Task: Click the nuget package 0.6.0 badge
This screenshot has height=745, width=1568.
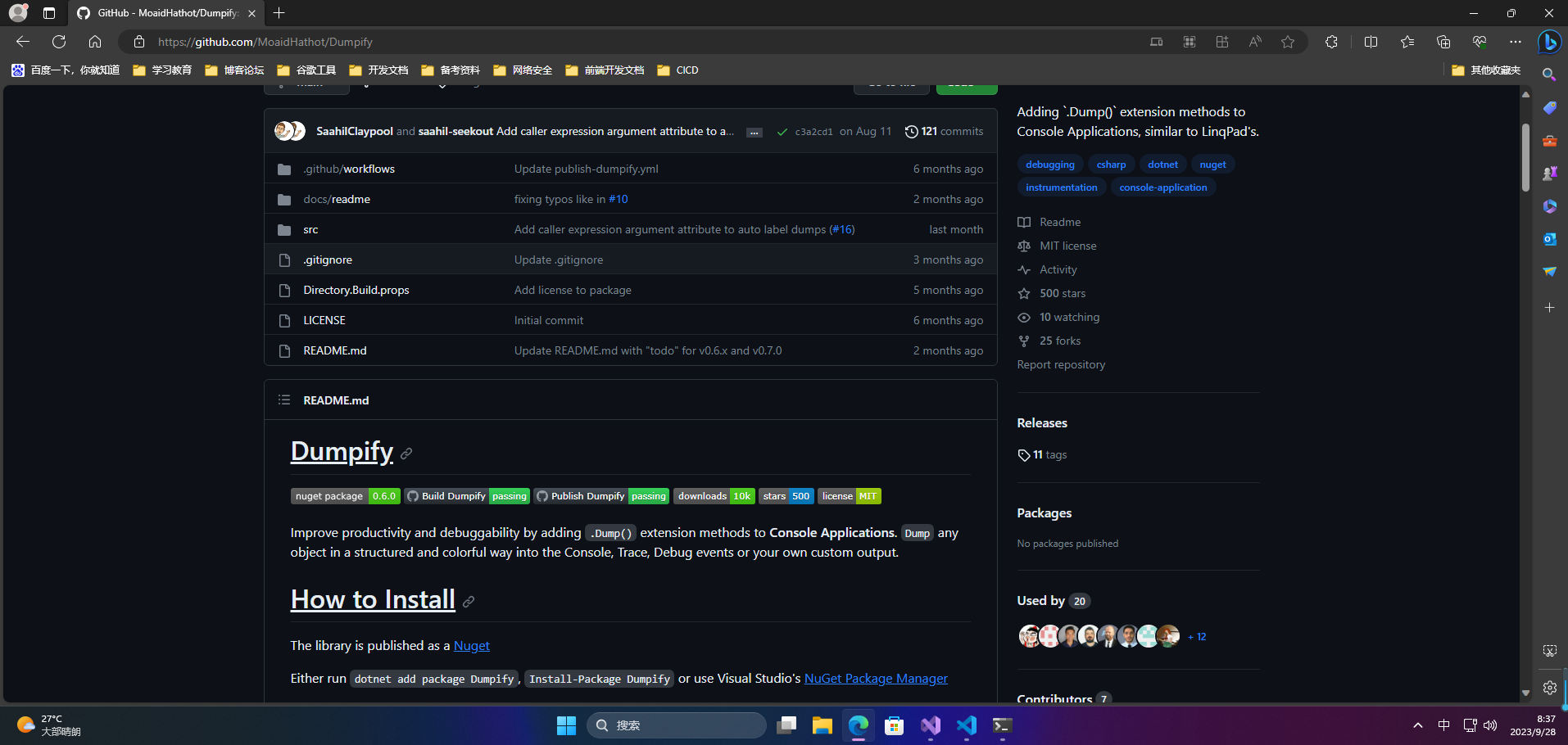Action: click(345, 496)
